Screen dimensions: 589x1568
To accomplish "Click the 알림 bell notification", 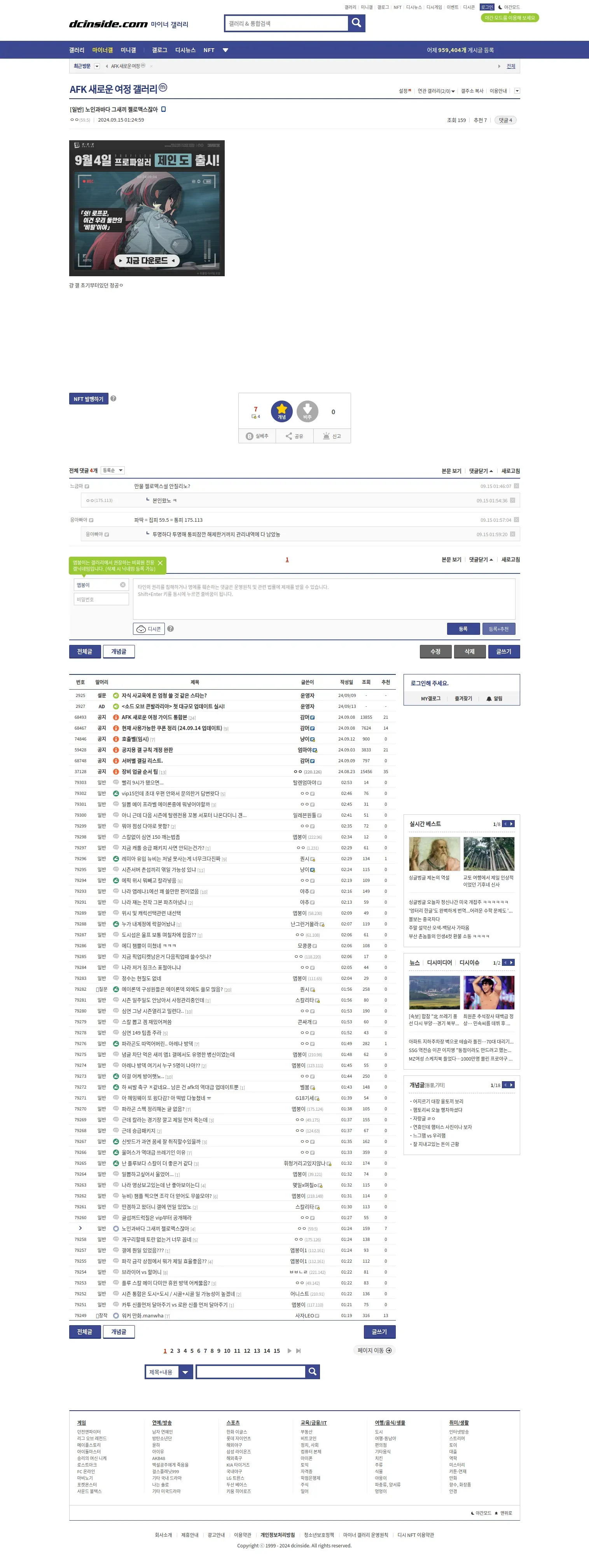I will pyautogui.click(x=495, y=698).
